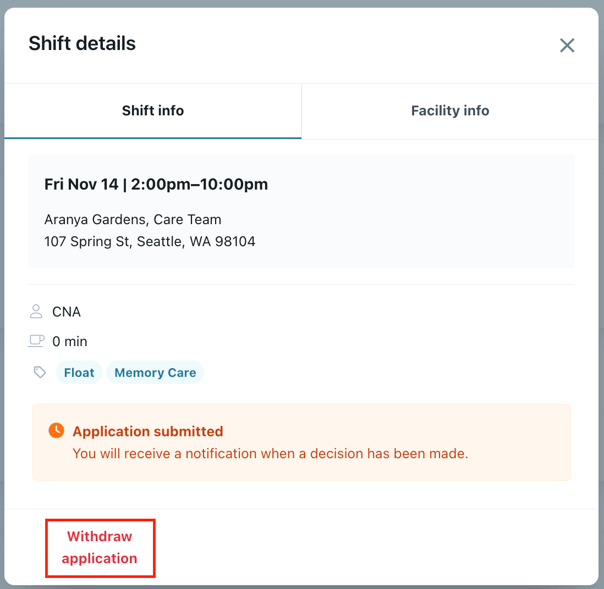This screenshot has height=589, width=604.
Task: Click the Shift details title
Action: click(82, 44)
